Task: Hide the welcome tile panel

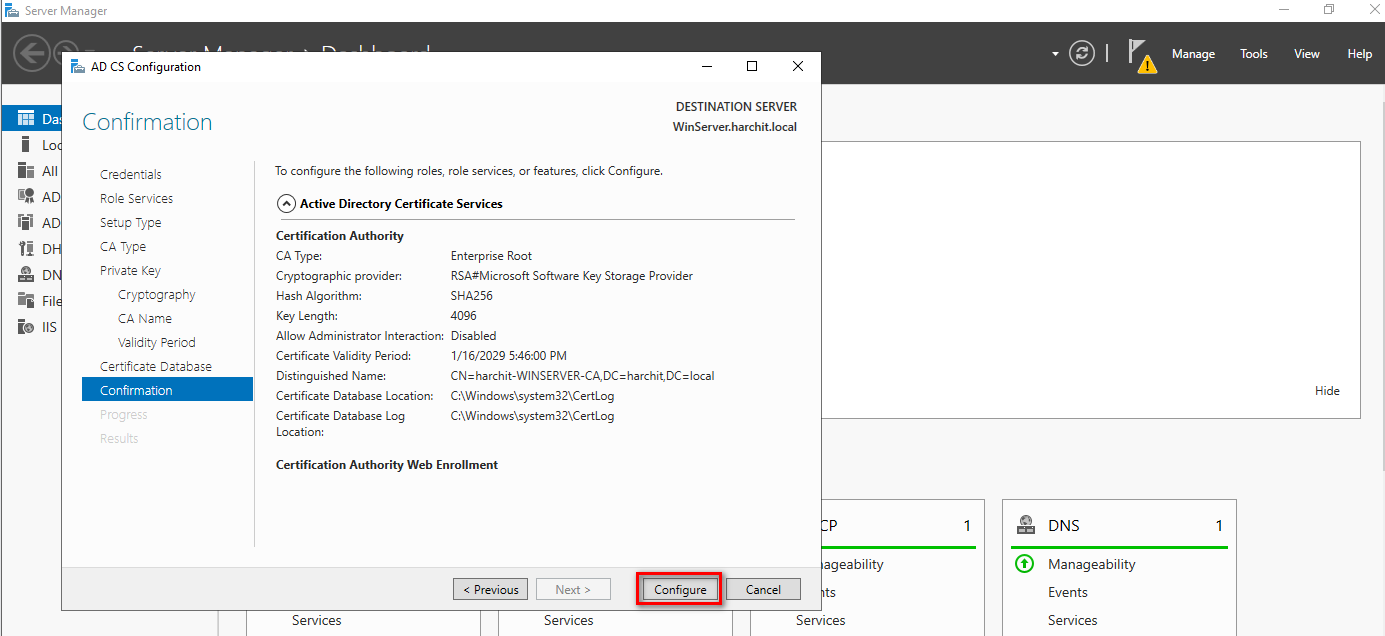Action: click(x=1327, y=391)
